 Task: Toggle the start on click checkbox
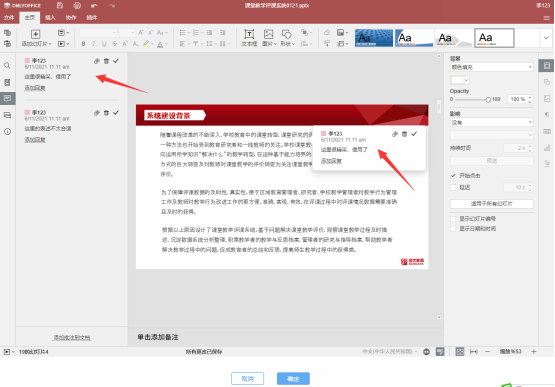(x=453, y=176)
